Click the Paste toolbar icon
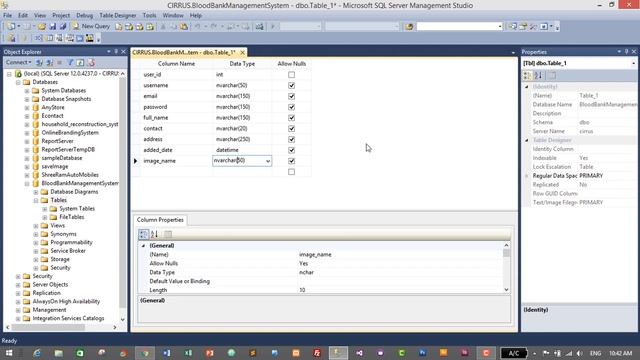The height and width of the screenshot is (360, 640). point(184,27)
